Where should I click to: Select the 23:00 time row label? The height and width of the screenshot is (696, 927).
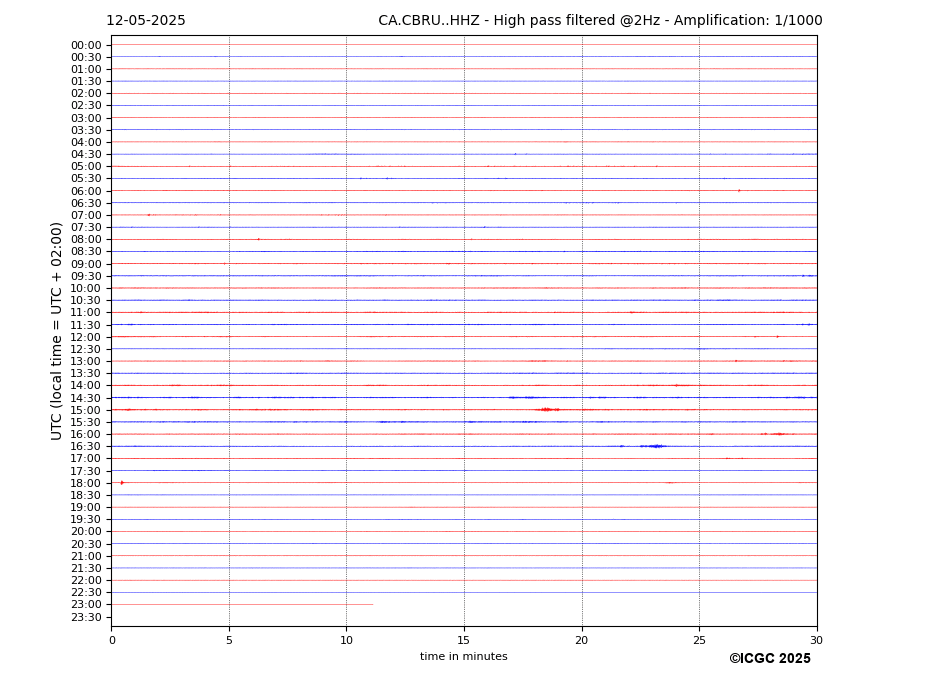tap(86, 605)
